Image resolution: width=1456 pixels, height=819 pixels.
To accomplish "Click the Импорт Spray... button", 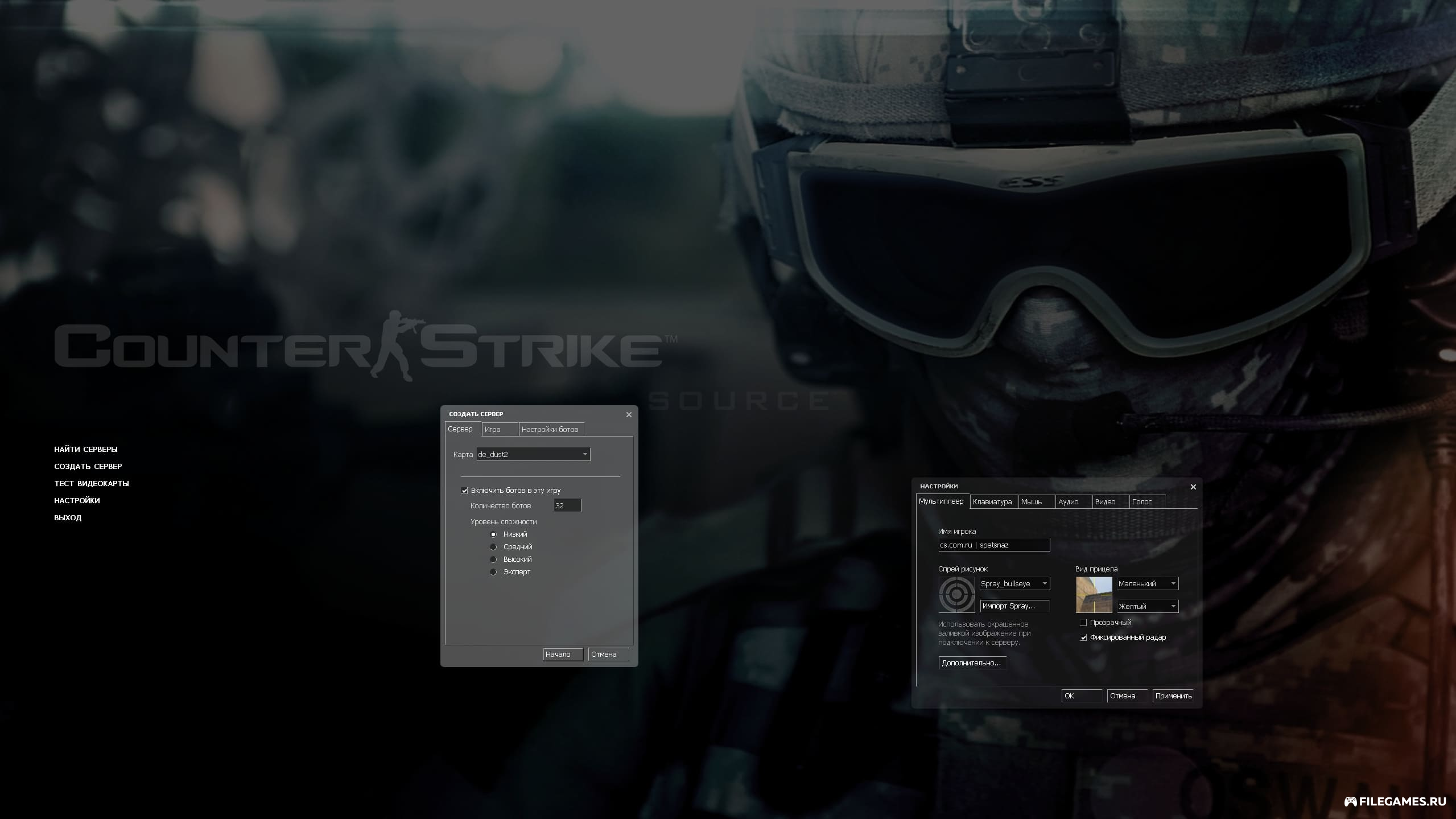I will [1014, 606].
